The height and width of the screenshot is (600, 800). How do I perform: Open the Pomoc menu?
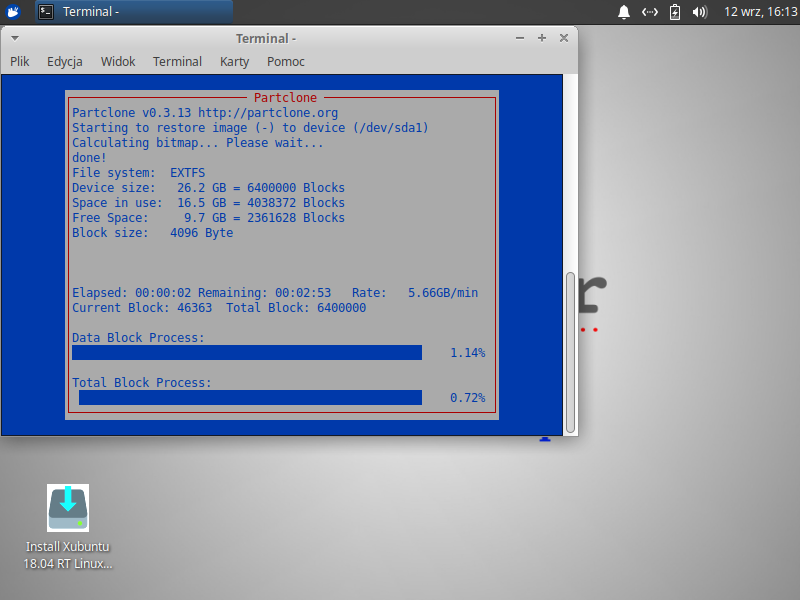286,61
